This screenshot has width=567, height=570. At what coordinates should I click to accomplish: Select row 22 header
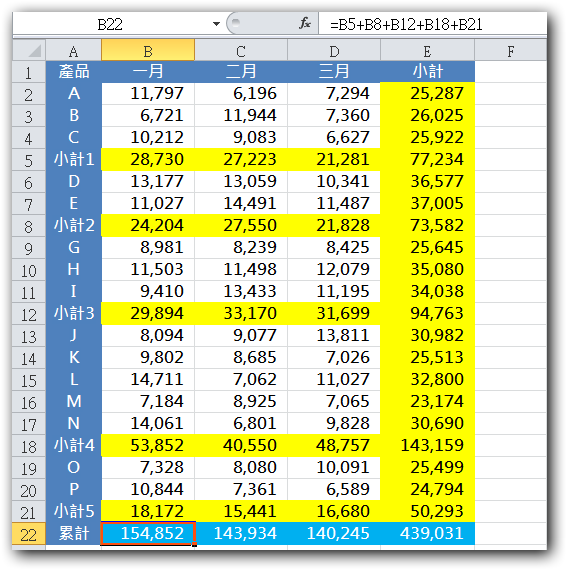29,534
